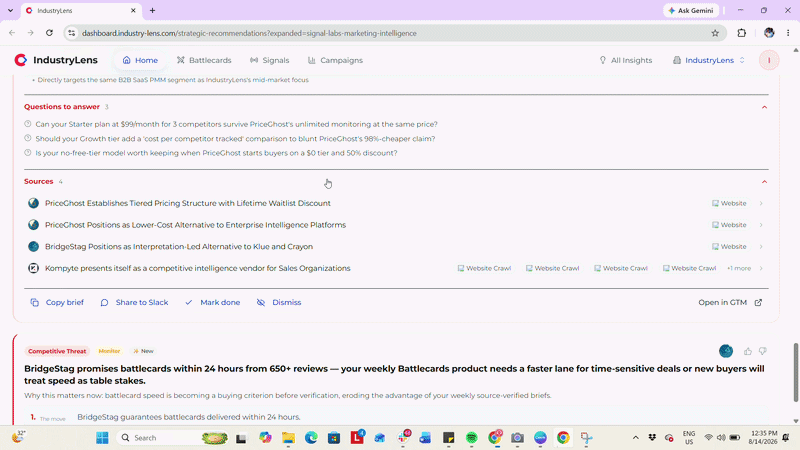Open File Explorer from taskbar
The width and height of the screenshot is (800, 450).
[288, 438]
